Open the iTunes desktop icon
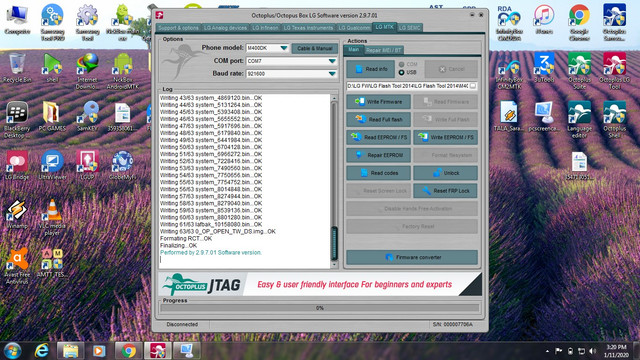The image size is (640, 360). click(544, 19)
